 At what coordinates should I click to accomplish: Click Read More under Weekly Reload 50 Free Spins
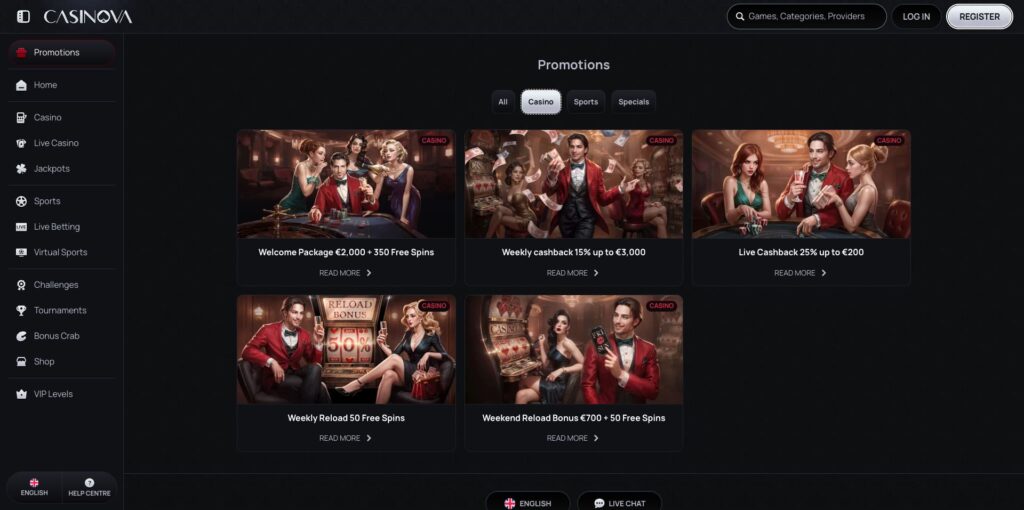tap(345, 438)
